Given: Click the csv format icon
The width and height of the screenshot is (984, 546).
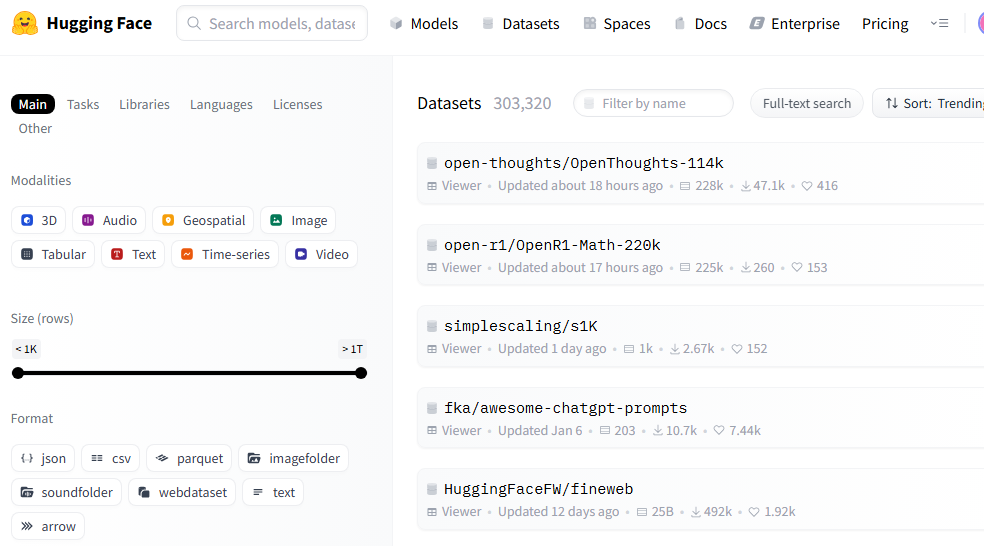Looking at the screenshot, I should pos(97,458).
